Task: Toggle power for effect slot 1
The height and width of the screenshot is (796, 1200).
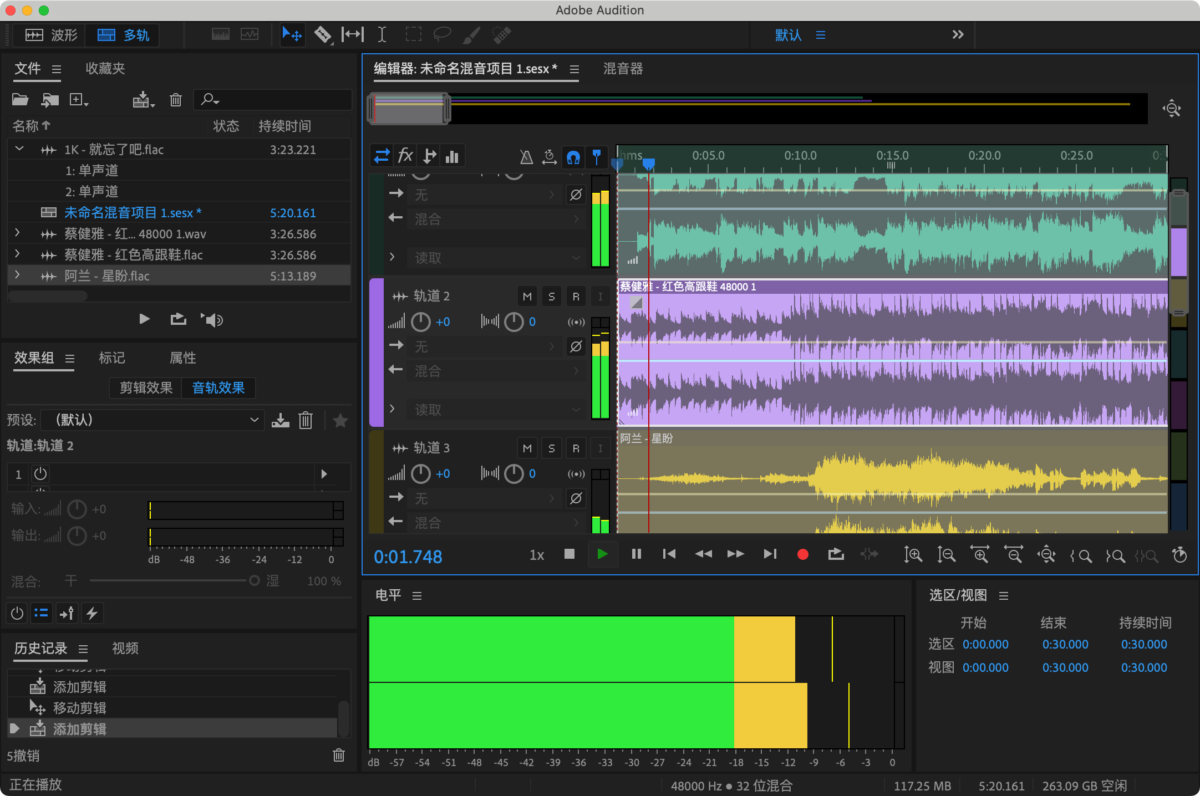Action: [x=41, y=473]
